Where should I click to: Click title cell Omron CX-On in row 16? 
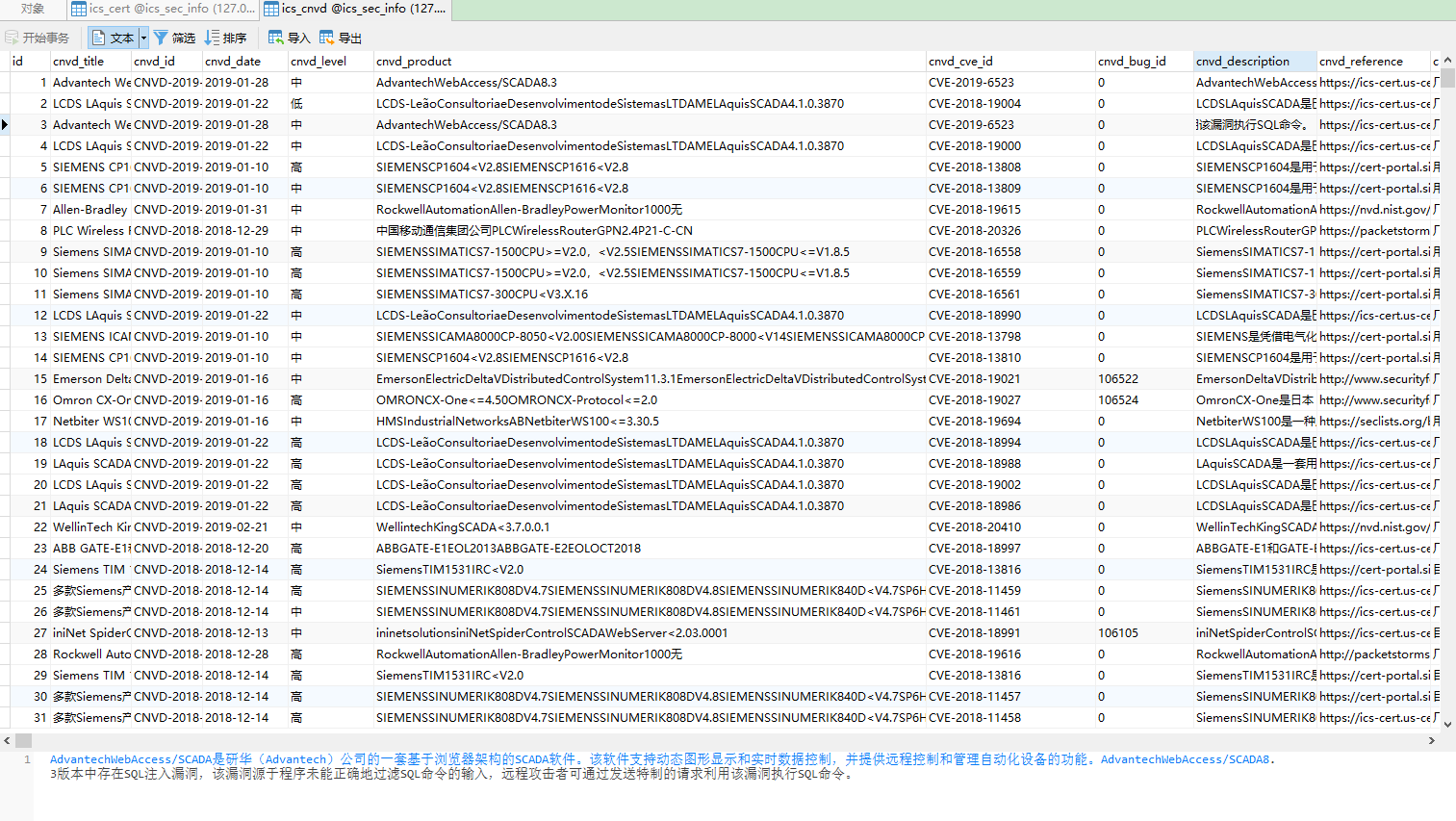point(90,399)
